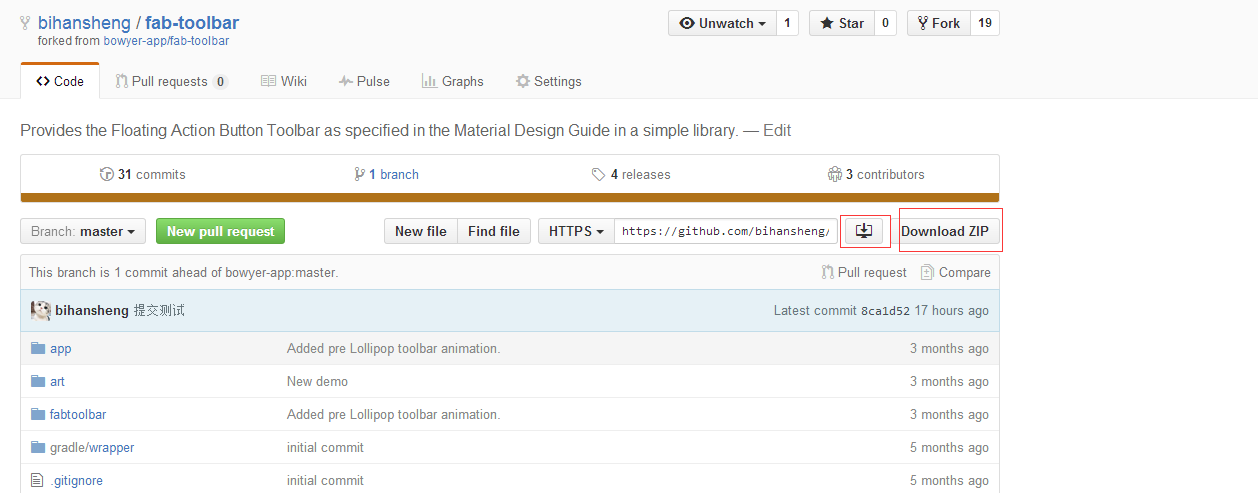The image size is (1258, 493).
Task: Click the Compare link
Action: pyautogui.click(x=956, y=272)
